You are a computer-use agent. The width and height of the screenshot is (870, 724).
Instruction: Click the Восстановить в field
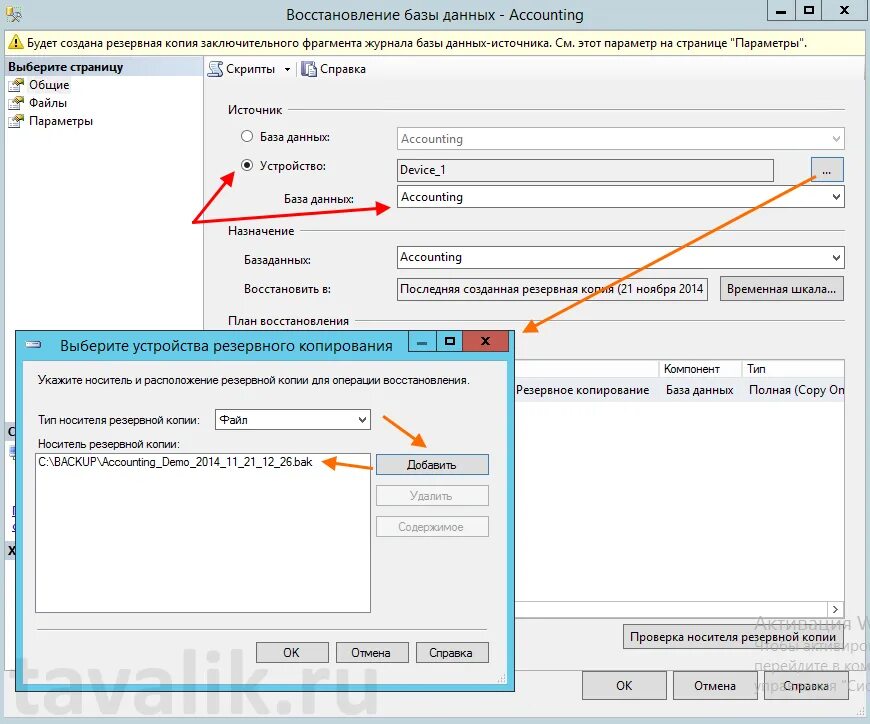(x=552, y=289)
